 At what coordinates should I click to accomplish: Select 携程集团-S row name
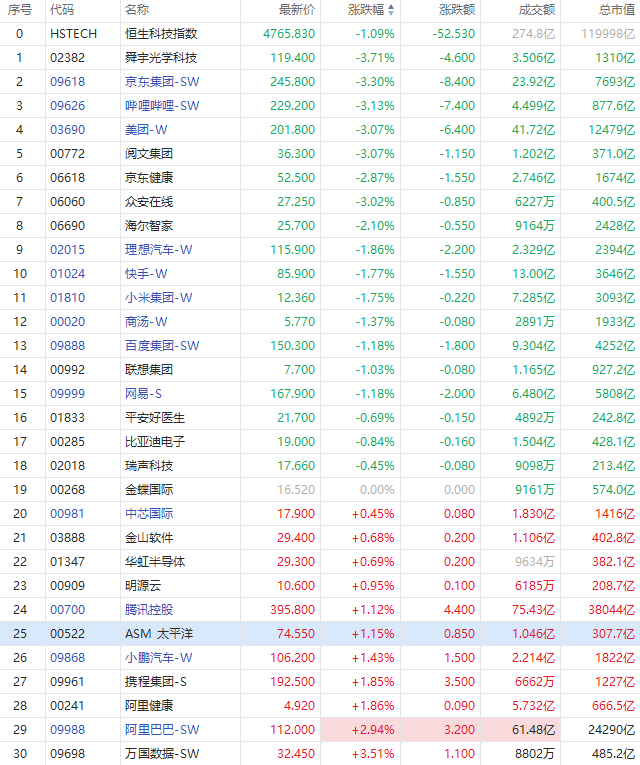pyautogui.click(x=156, y=682)
